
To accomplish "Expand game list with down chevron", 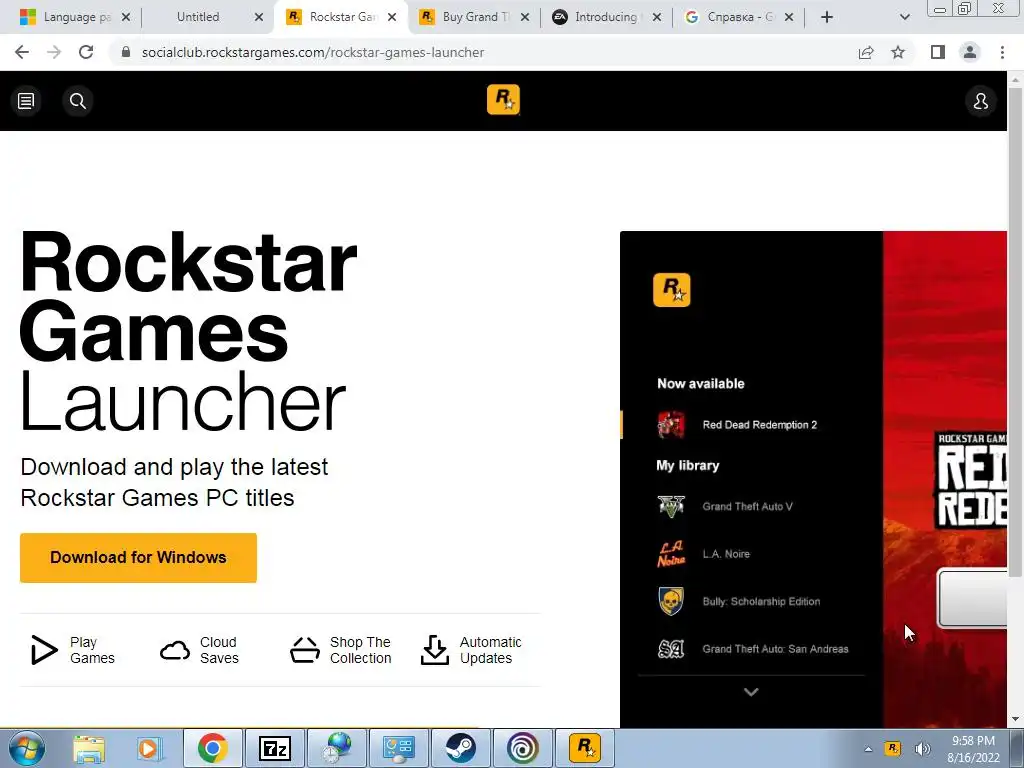I will 751,692.
